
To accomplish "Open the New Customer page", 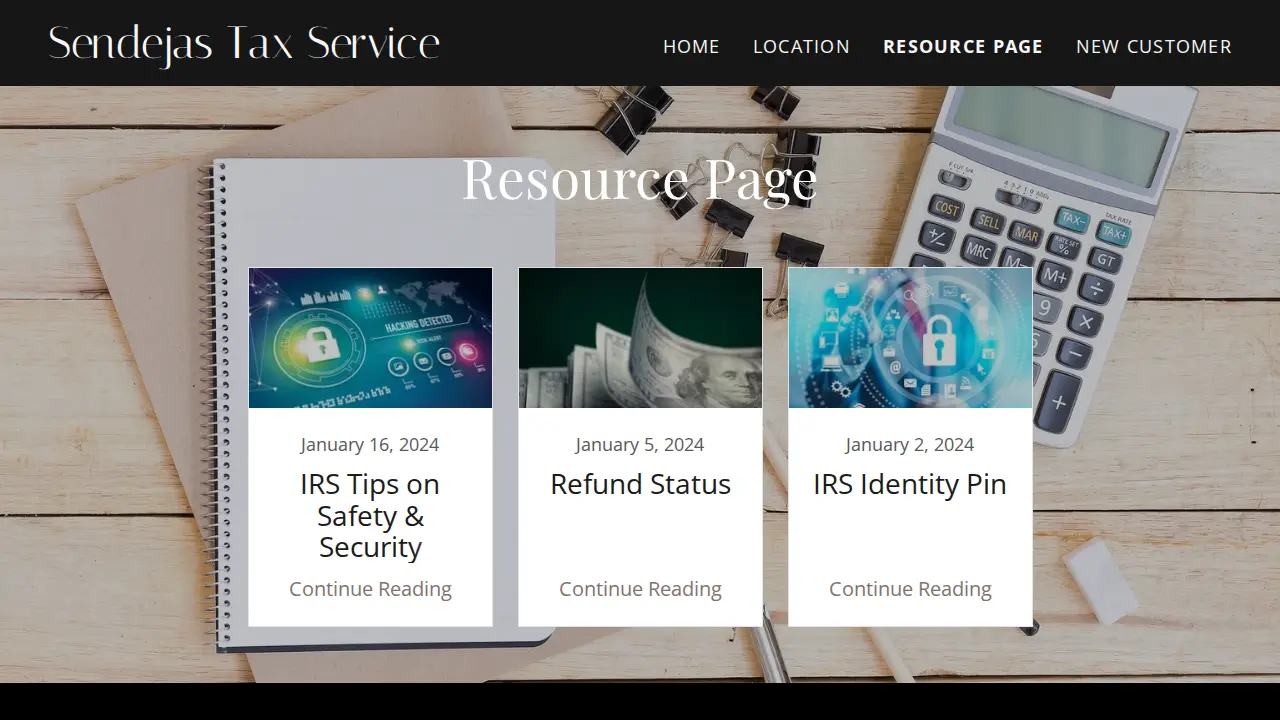I will 1154,47.
